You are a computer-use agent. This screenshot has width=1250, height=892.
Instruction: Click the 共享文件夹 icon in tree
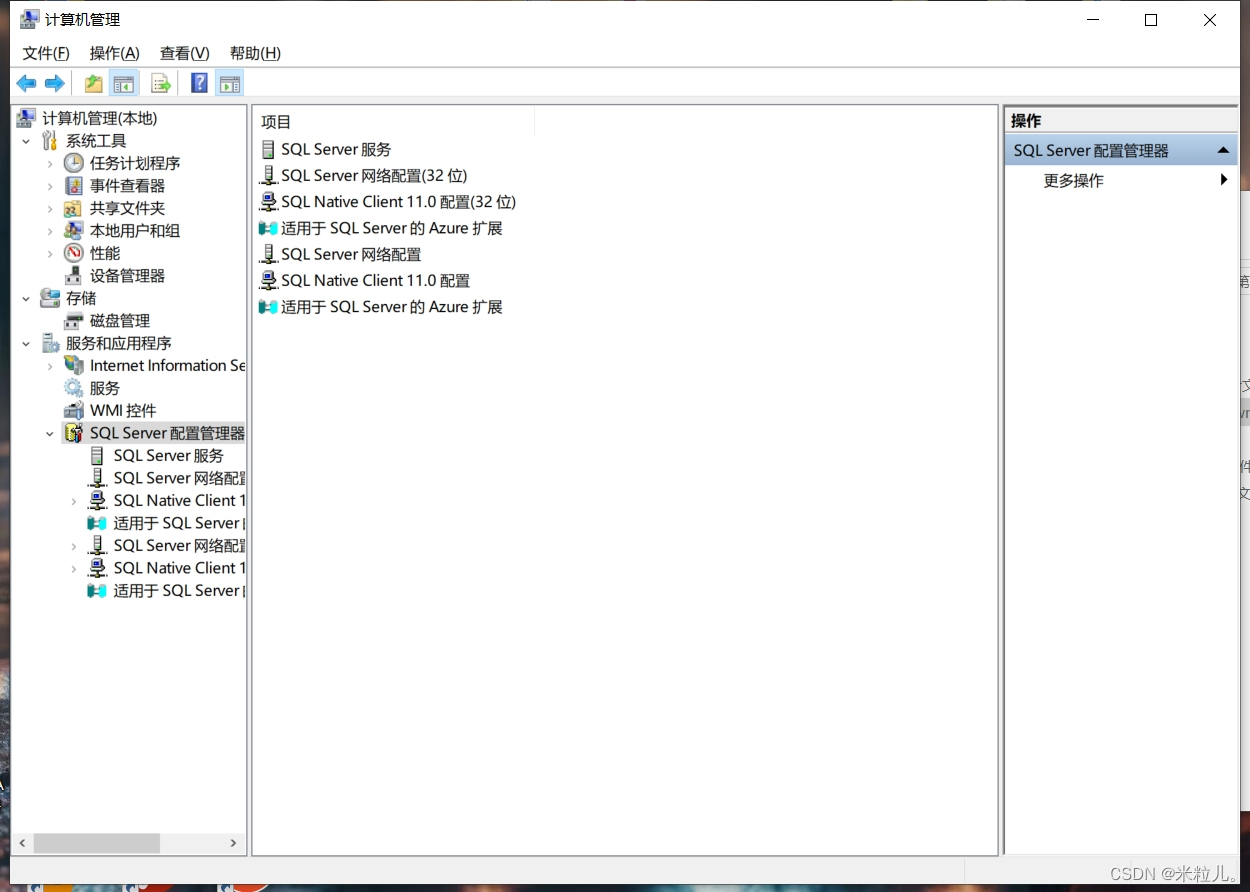74,208
